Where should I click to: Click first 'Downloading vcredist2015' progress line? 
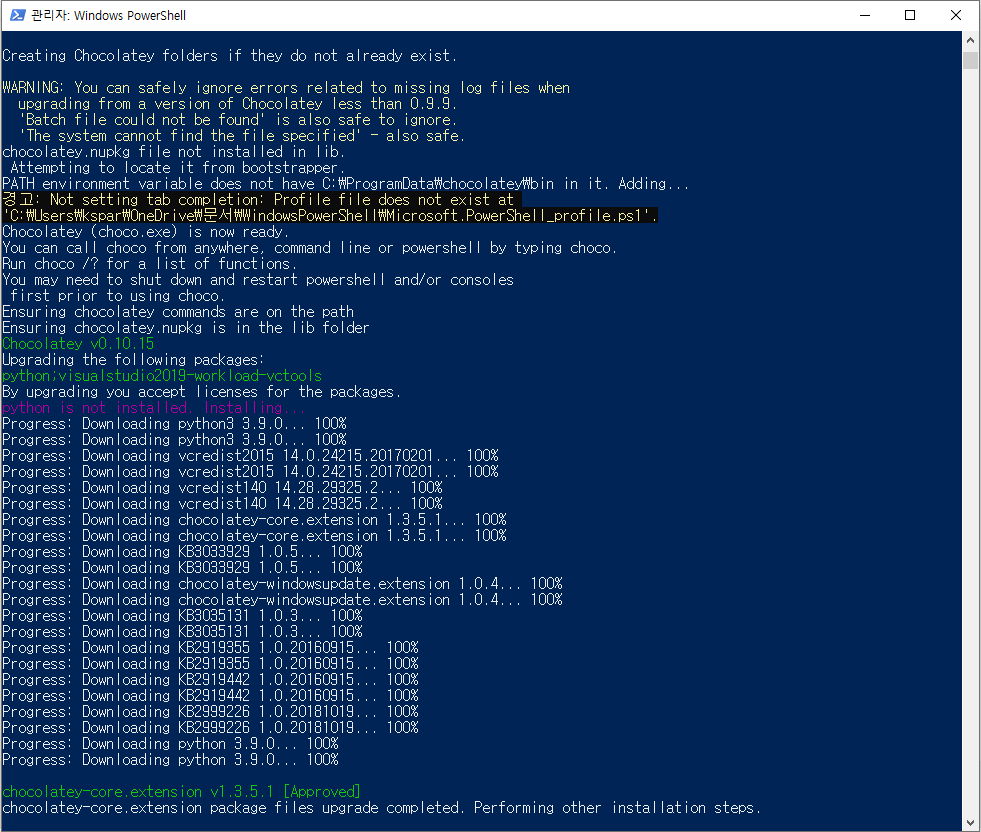coord(250,455)
